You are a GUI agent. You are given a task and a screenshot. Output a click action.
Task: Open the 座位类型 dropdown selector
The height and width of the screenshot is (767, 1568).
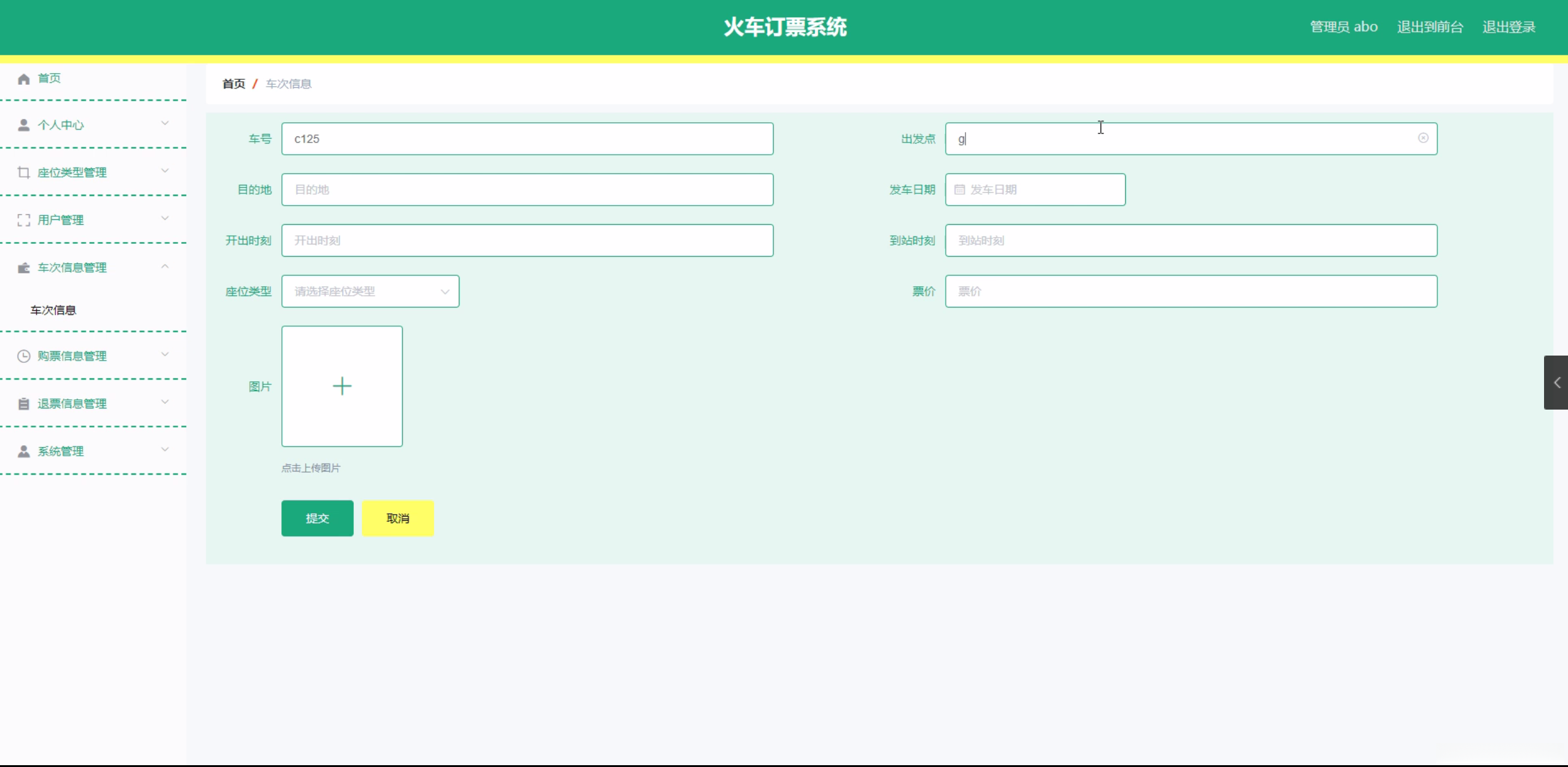(370, 292)
